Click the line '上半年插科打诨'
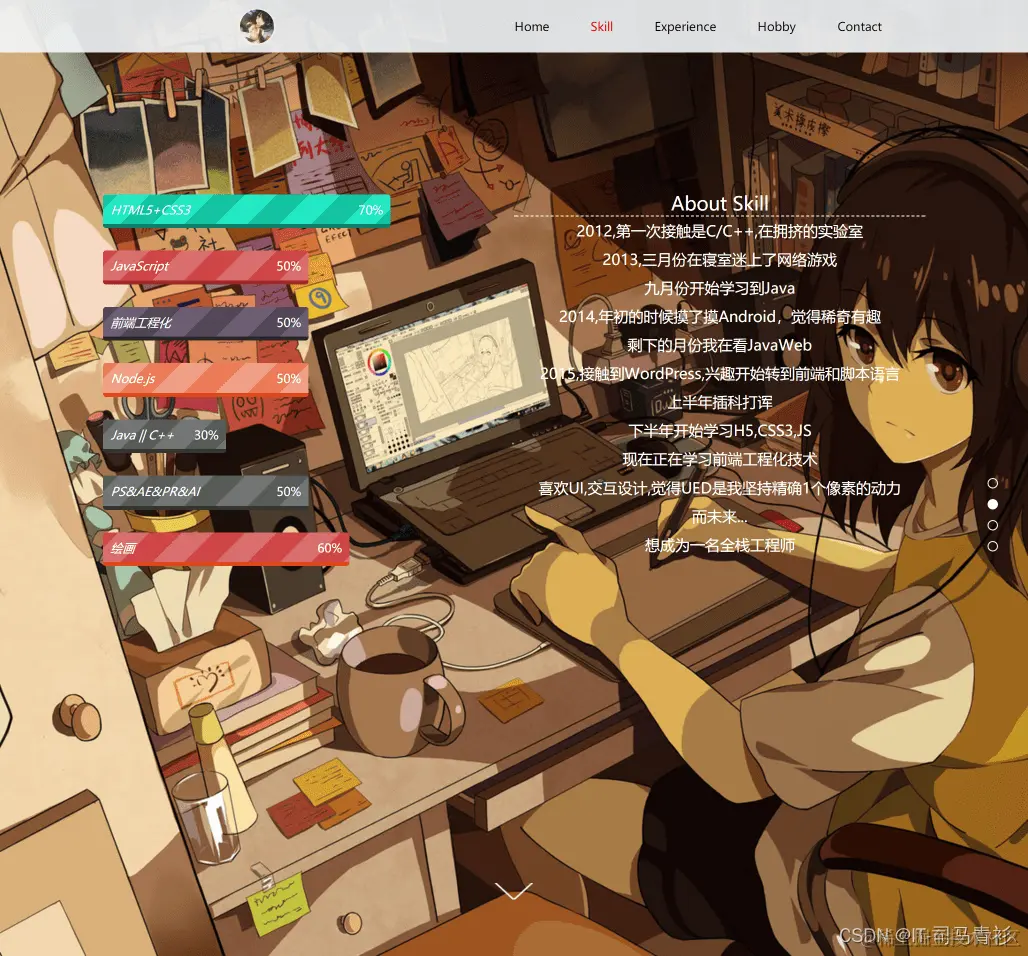Image resolution: width=1028 pixels, height=956 pixels. [719, 403]
